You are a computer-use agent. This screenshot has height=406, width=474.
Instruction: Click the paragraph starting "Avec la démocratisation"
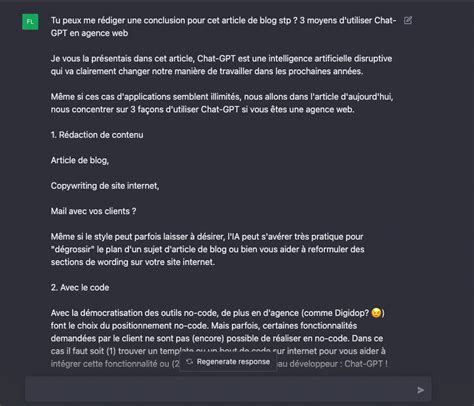(x=218, y=338)
